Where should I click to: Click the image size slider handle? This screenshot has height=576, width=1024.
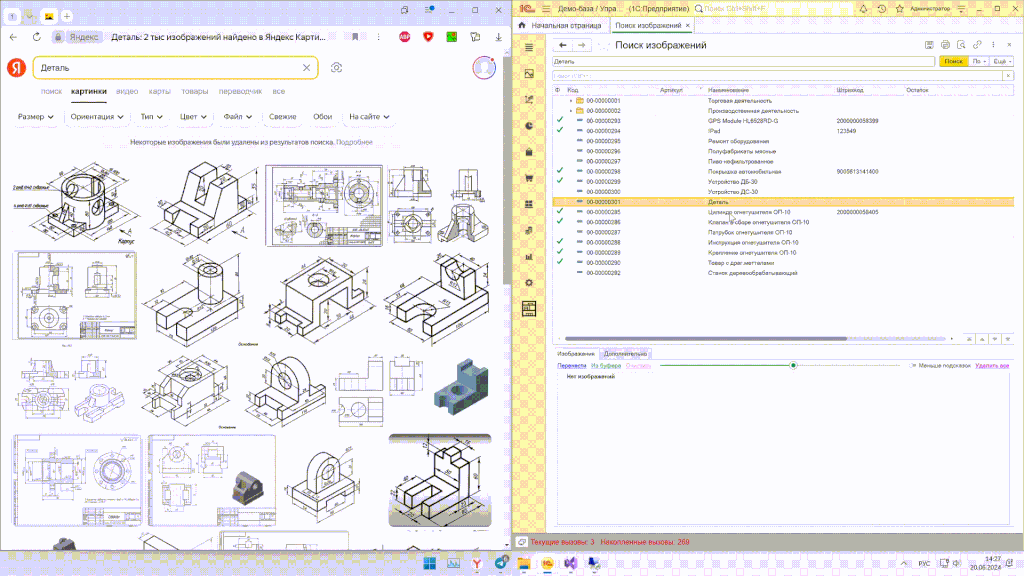click(x=793, y=366)
